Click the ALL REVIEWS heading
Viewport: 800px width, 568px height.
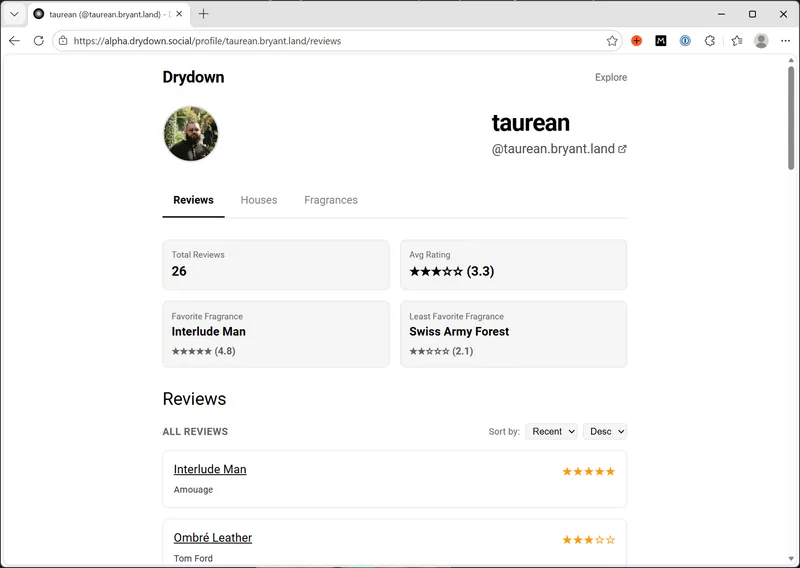tap(195, 432)
